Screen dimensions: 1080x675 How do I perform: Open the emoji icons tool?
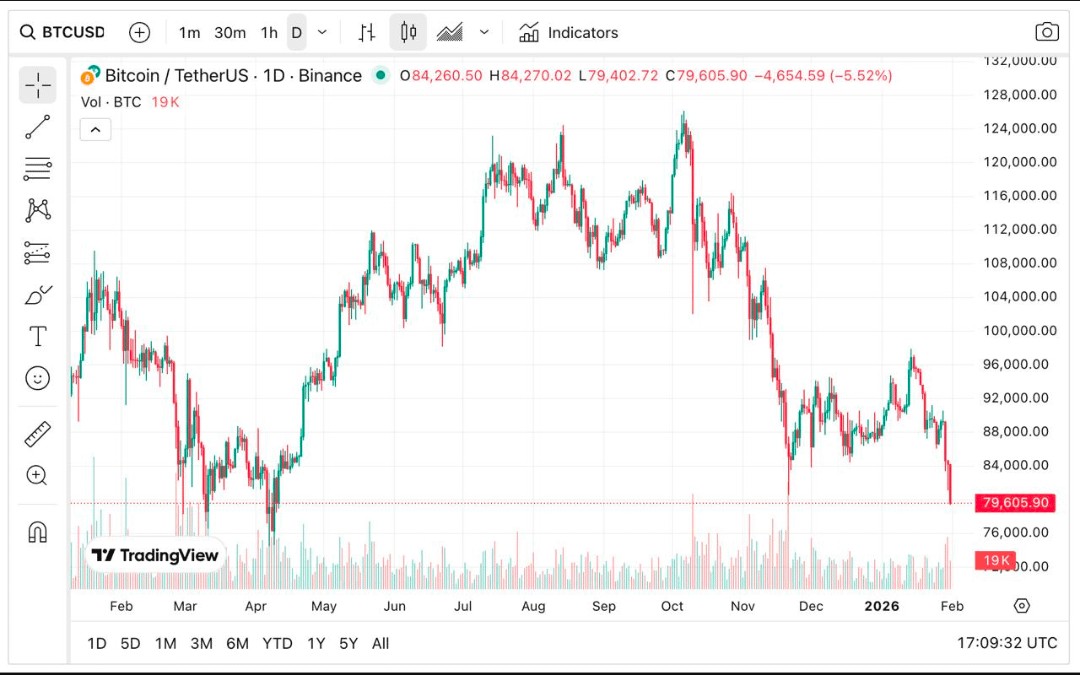pos(38,378)
